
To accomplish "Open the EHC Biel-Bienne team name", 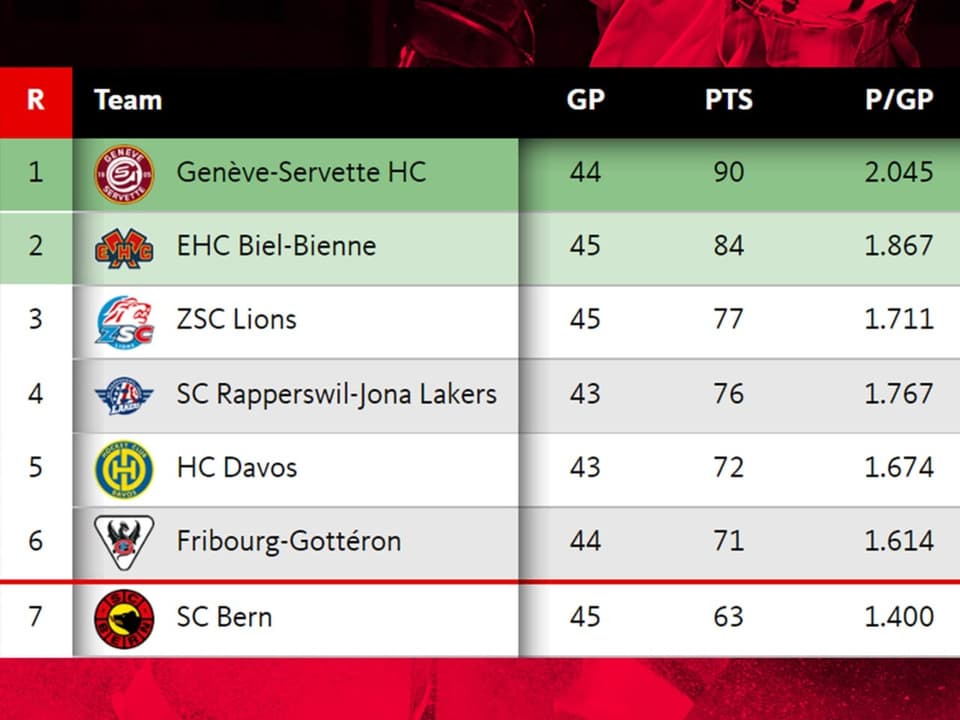I will [x=277, y=246].
